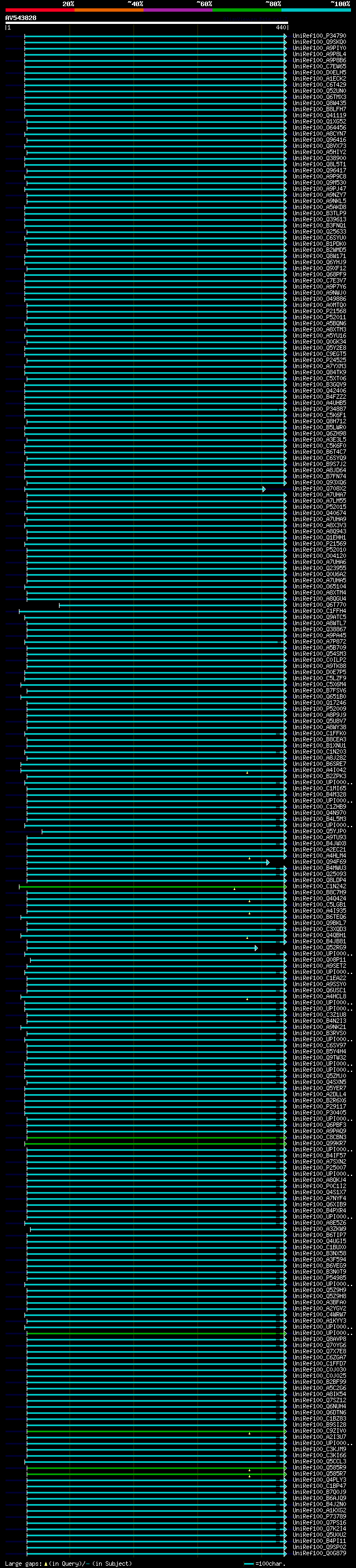Choose hit UniRef100_P29117
The width and height of the screenshot is (356, 1568).
coord(319,1106)
